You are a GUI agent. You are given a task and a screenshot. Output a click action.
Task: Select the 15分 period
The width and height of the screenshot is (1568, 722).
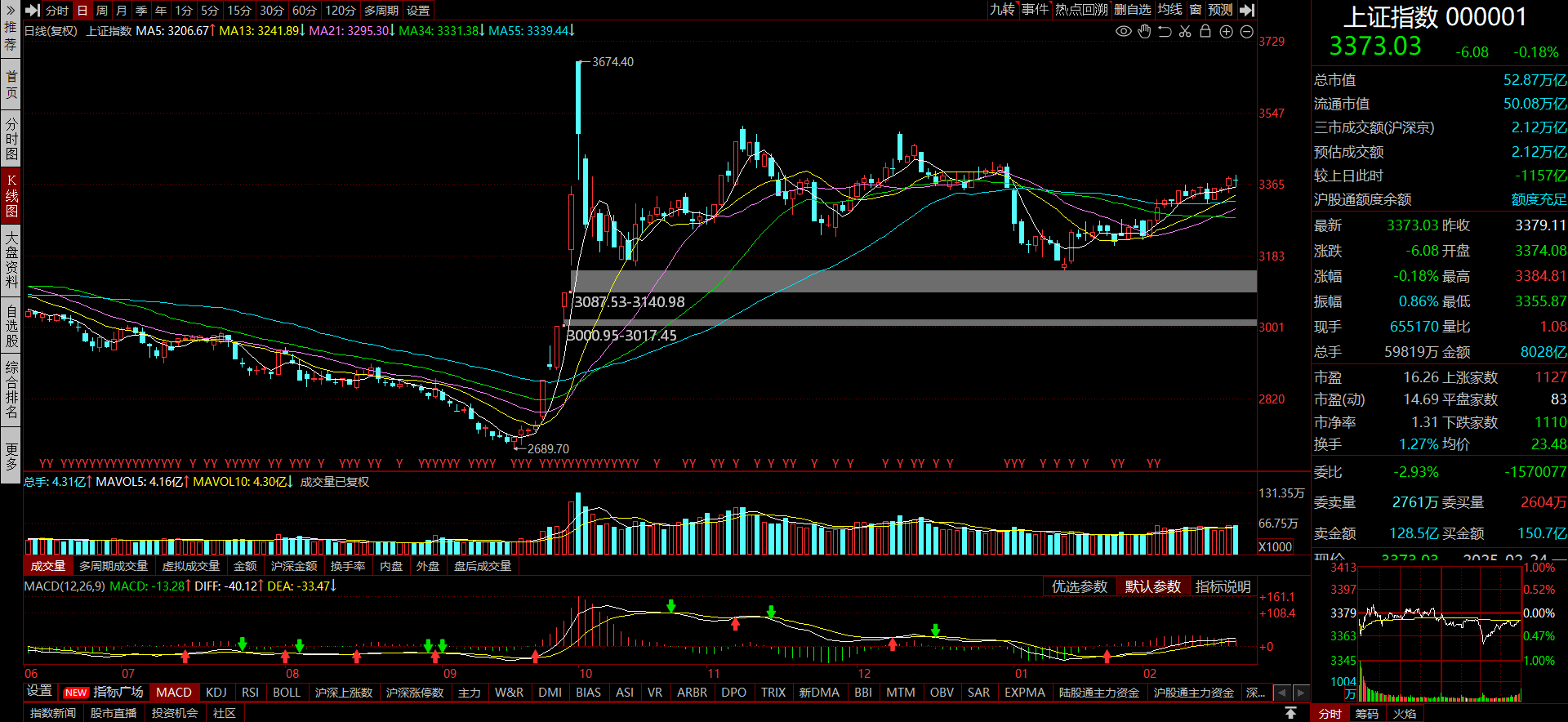[239, 10]
